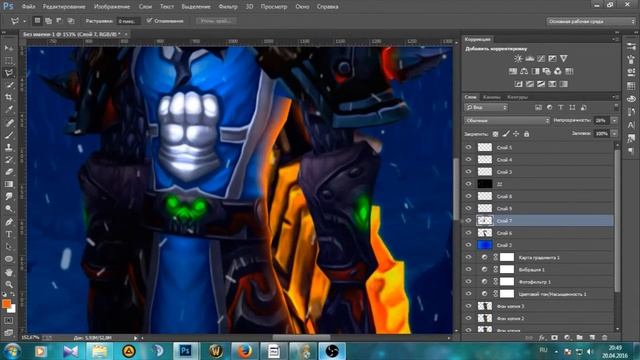
Task: Hide layer Слой 5
Action: tap(468, 147)
